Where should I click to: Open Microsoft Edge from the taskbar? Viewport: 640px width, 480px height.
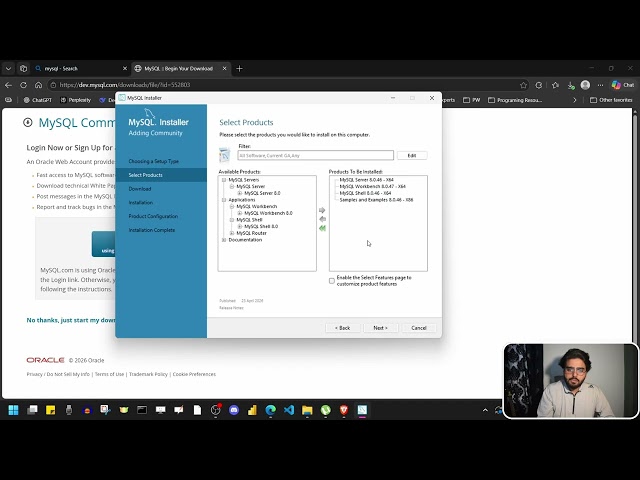271,410
